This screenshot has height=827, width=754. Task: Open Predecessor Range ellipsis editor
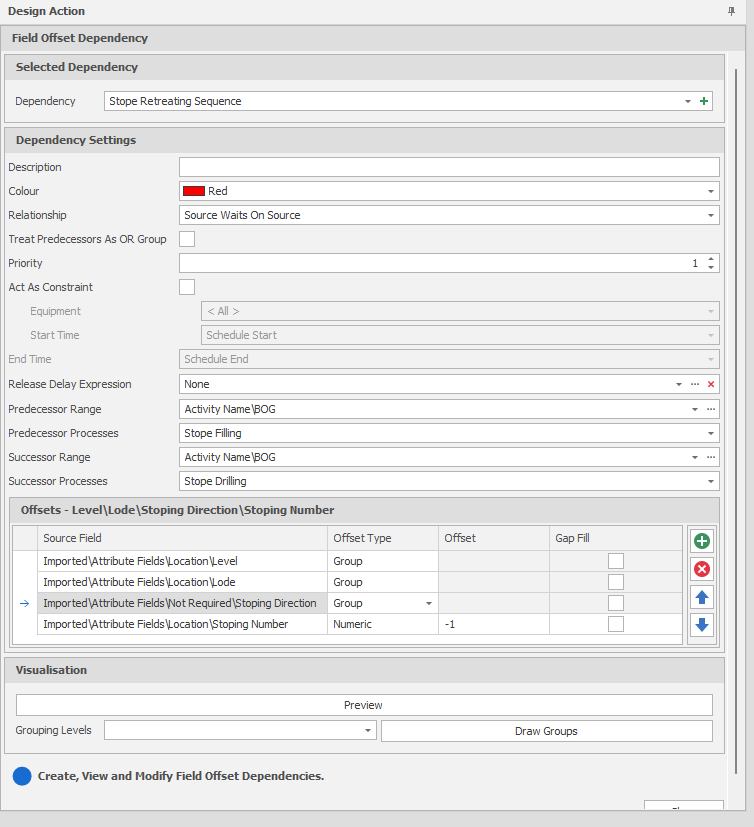coord(711,409)
